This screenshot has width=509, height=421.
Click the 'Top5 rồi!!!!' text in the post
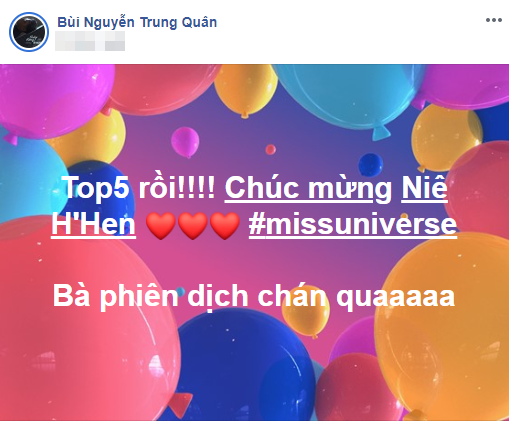pyautogui.click(x=139, y=187)
